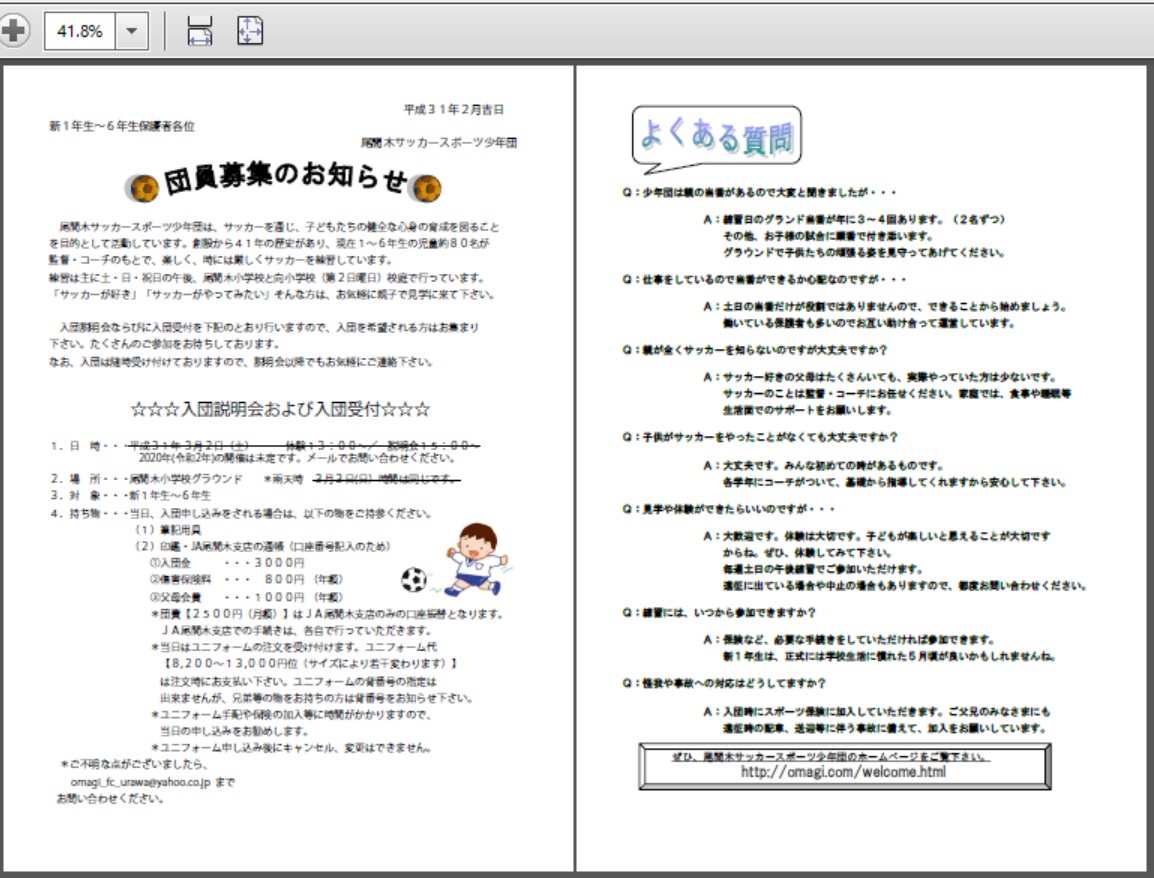Select the fit width scrolling icon
This screenshot has width=1154, height=878.
pyautogui.click(x=200, y=32)
